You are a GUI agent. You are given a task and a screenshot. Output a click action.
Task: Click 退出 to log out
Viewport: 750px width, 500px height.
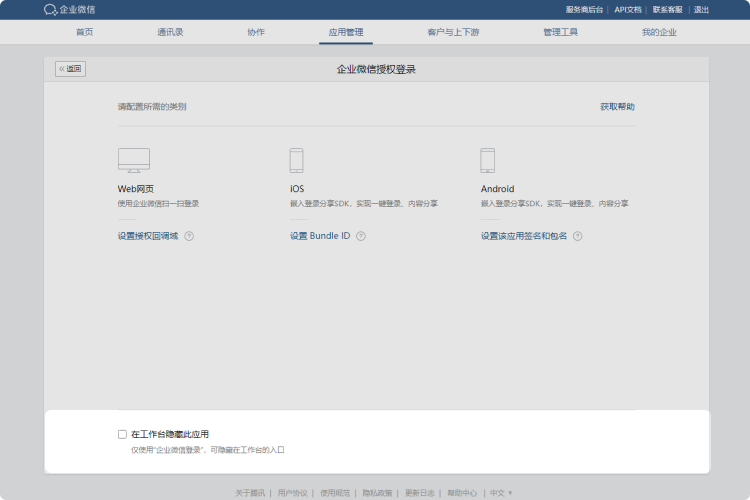701,10
